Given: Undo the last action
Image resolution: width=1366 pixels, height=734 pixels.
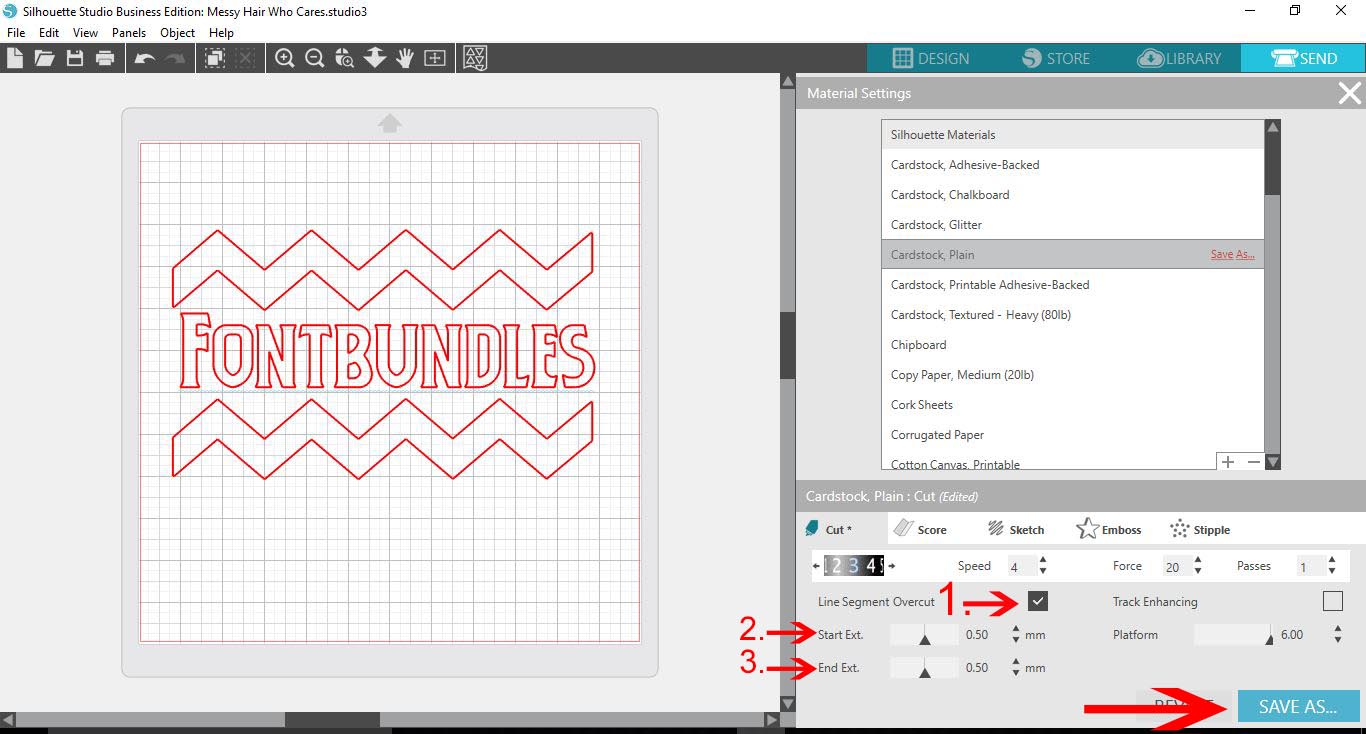Looking at the screenshot, I should (145, 59).
